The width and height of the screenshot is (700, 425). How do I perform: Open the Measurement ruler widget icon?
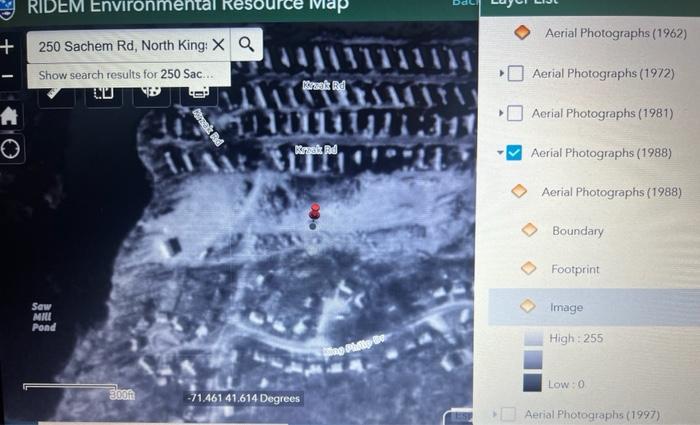pyautogui.click(x=56, y=95)
